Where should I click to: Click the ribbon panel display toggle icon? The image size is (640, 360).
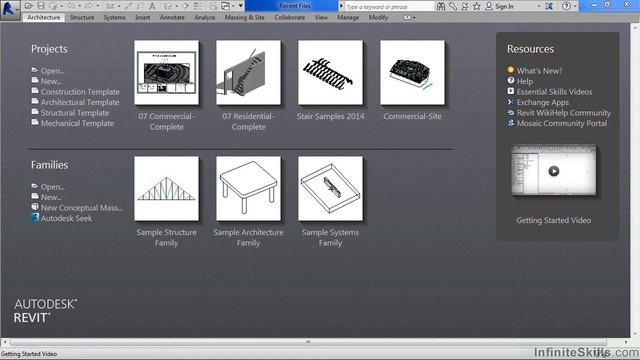pyautogui.click(x=407, y=18)
